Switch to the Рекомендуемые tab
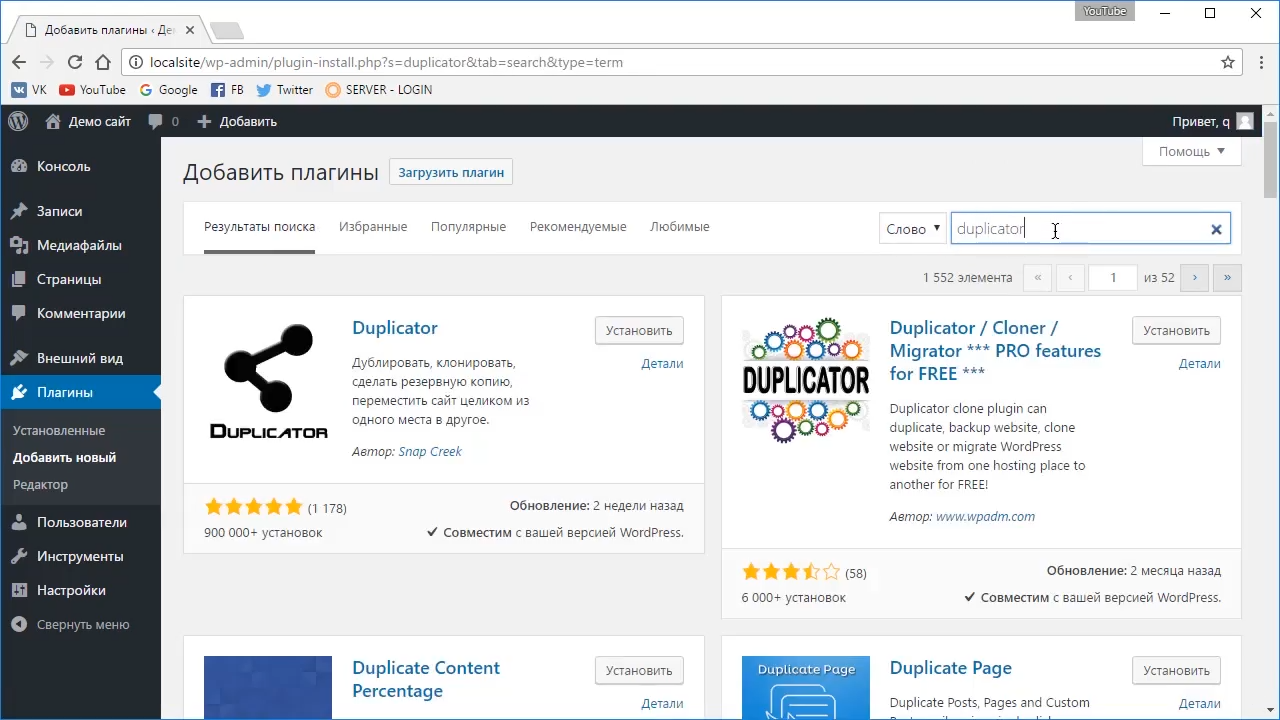The image size is (1280, 720). (578, 227)
